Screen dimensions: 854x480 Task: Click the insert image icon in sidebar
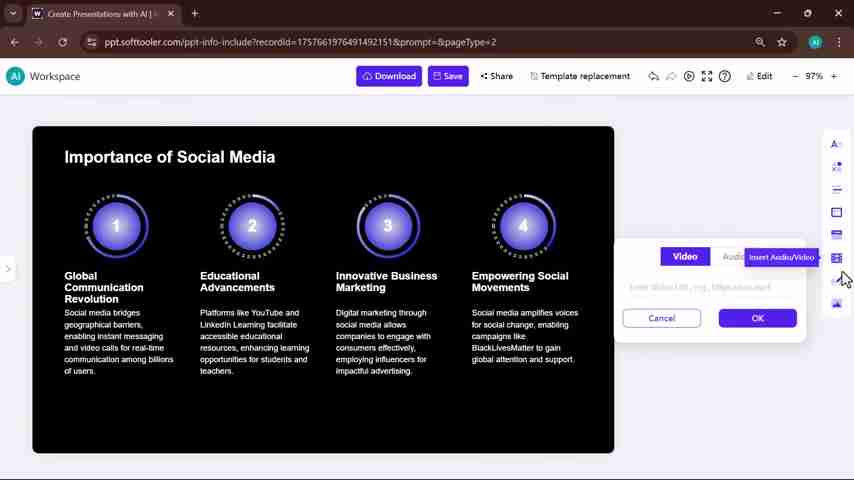(x=836, y=304)
